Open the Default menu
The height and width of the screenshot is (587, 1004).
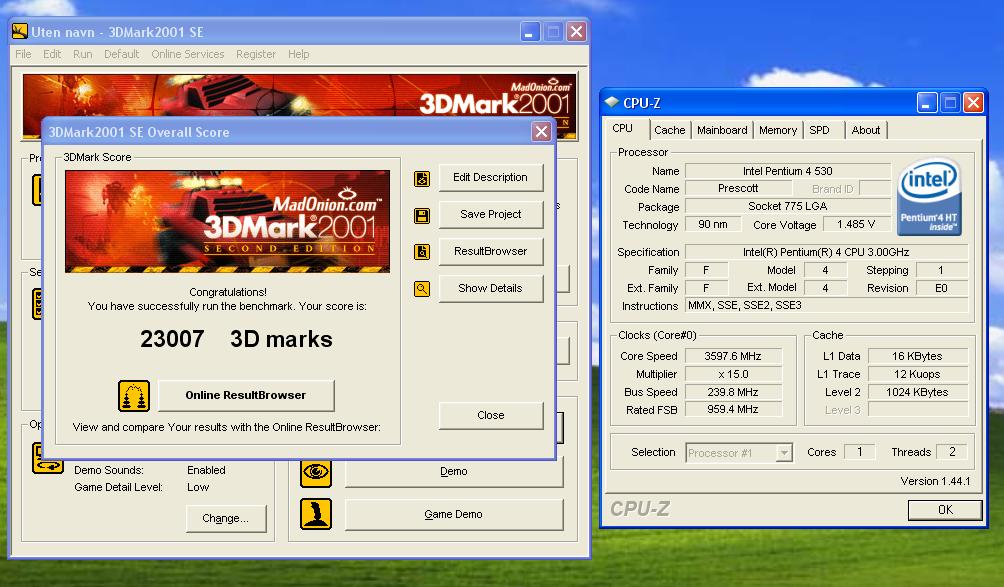coord(122,54)
